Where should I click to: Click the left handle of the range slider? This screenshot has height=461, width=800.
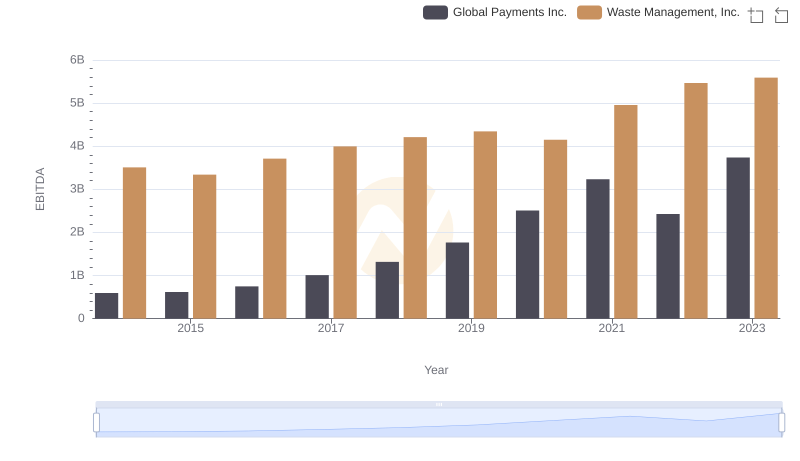(97, 423)
